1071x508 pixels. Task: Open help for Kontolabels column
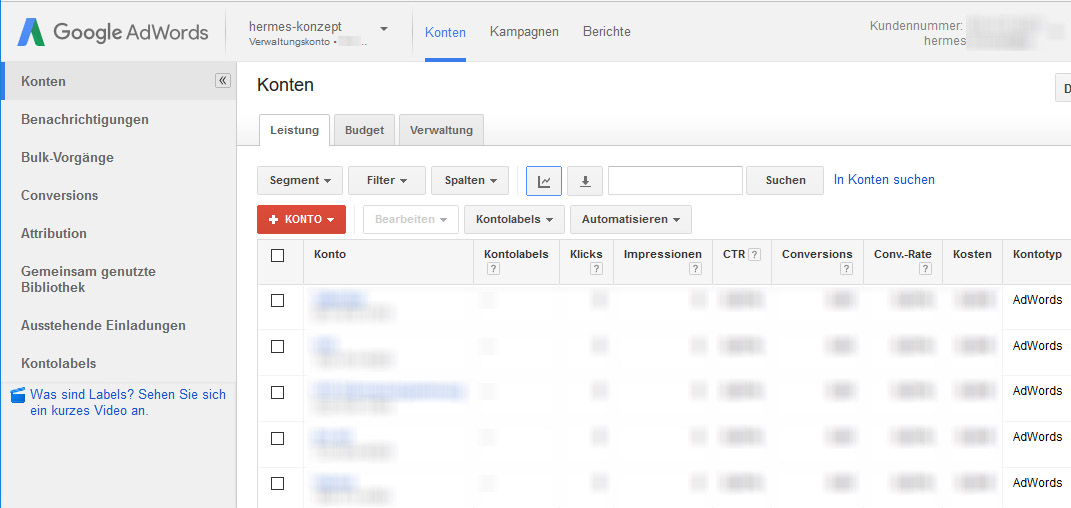pos(494,269)
